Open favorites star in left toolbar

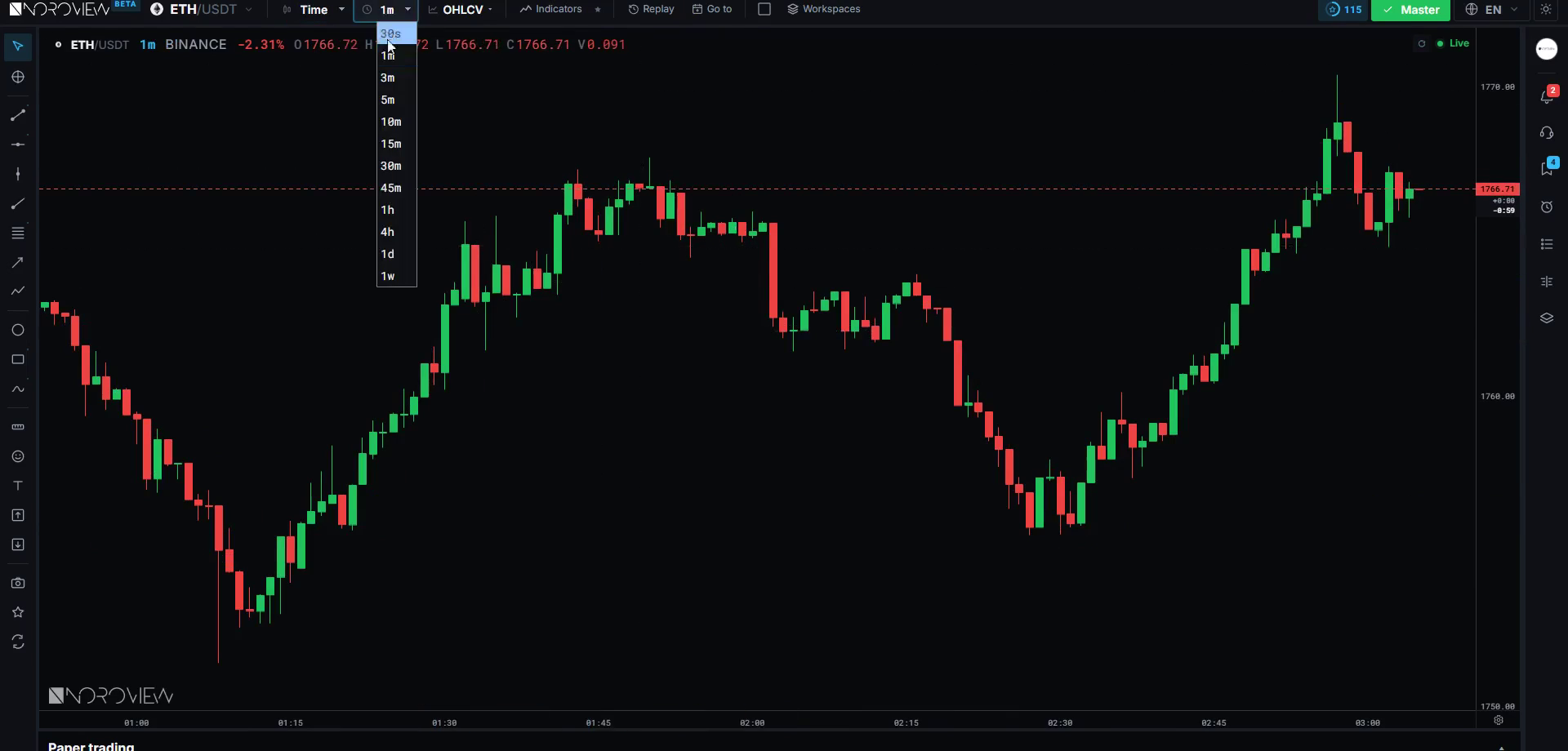click(x=18, y=612)
